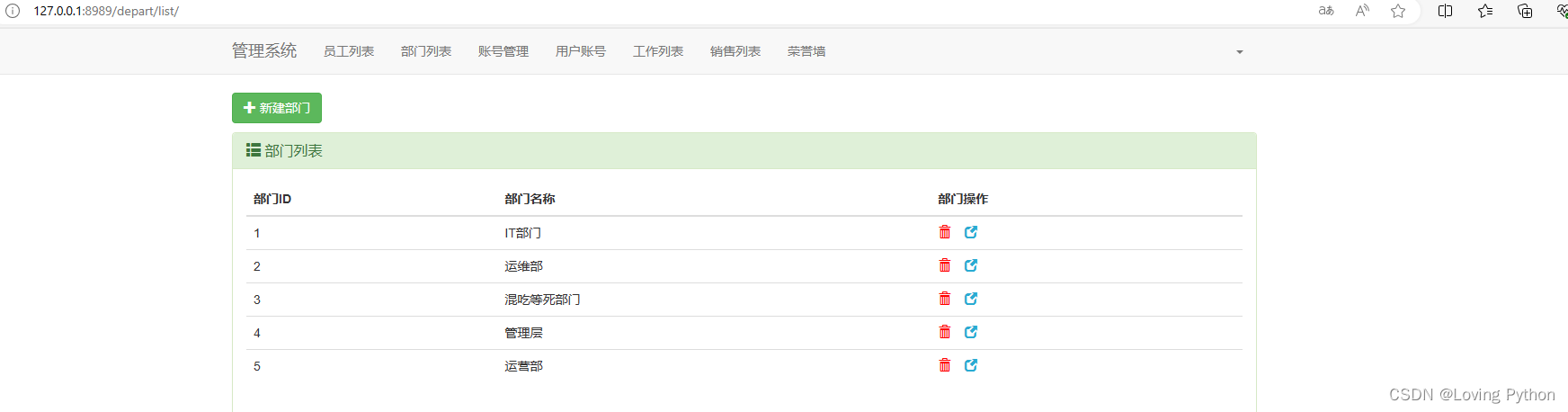Click the read aloud icon in address bar
This screenshot has height=412, width=1568.
tap(1362, 11)
